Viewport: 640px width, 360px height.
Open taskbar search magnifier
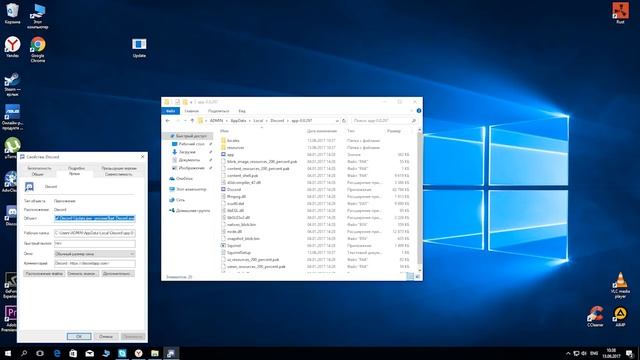tap(24, 353)
